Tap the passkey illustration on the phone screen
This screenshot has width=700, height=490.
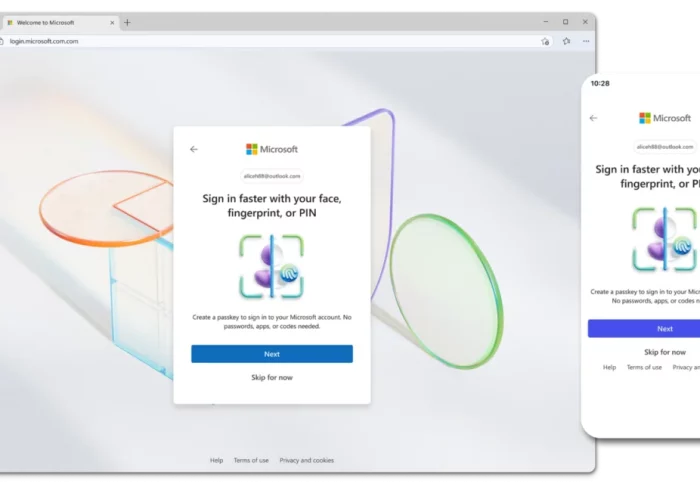tap(665, 239)
